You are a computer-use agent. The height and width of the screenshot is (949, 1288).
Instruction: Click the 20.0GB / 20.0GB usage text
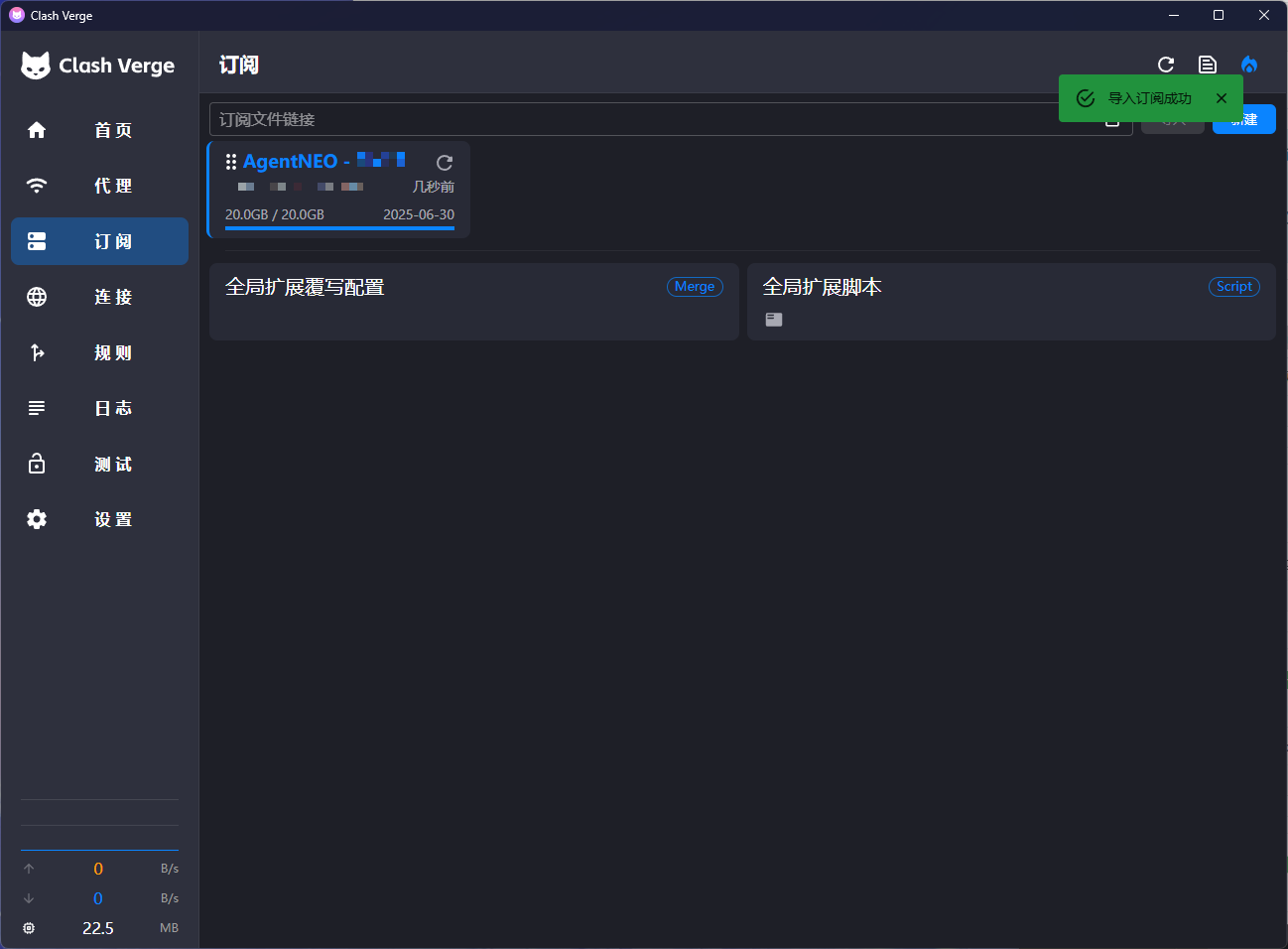[275, 214]
